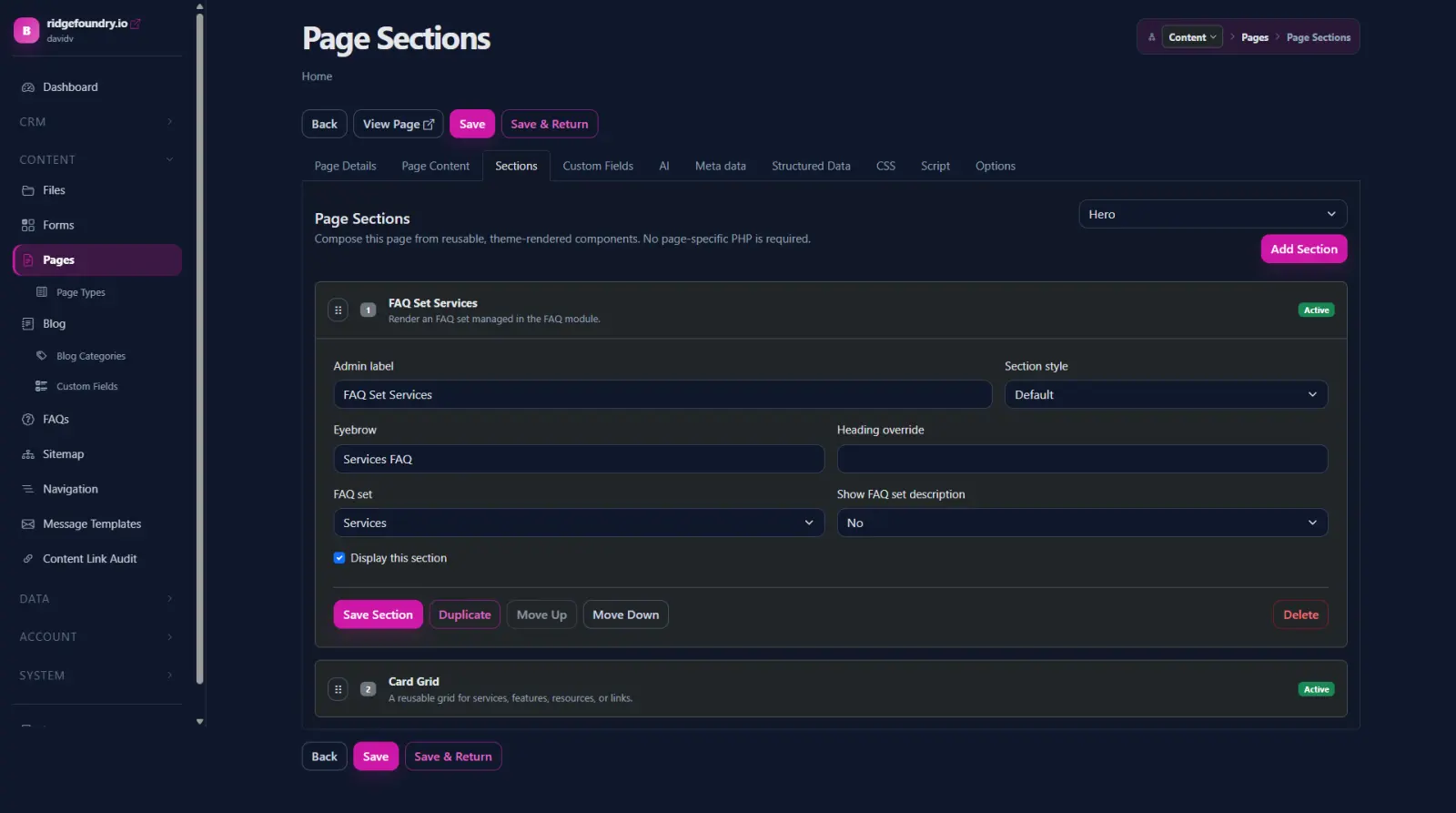This screenshot has height=813, width=1456.
Task: Click the Files folder icon
Action: [27, 190]
